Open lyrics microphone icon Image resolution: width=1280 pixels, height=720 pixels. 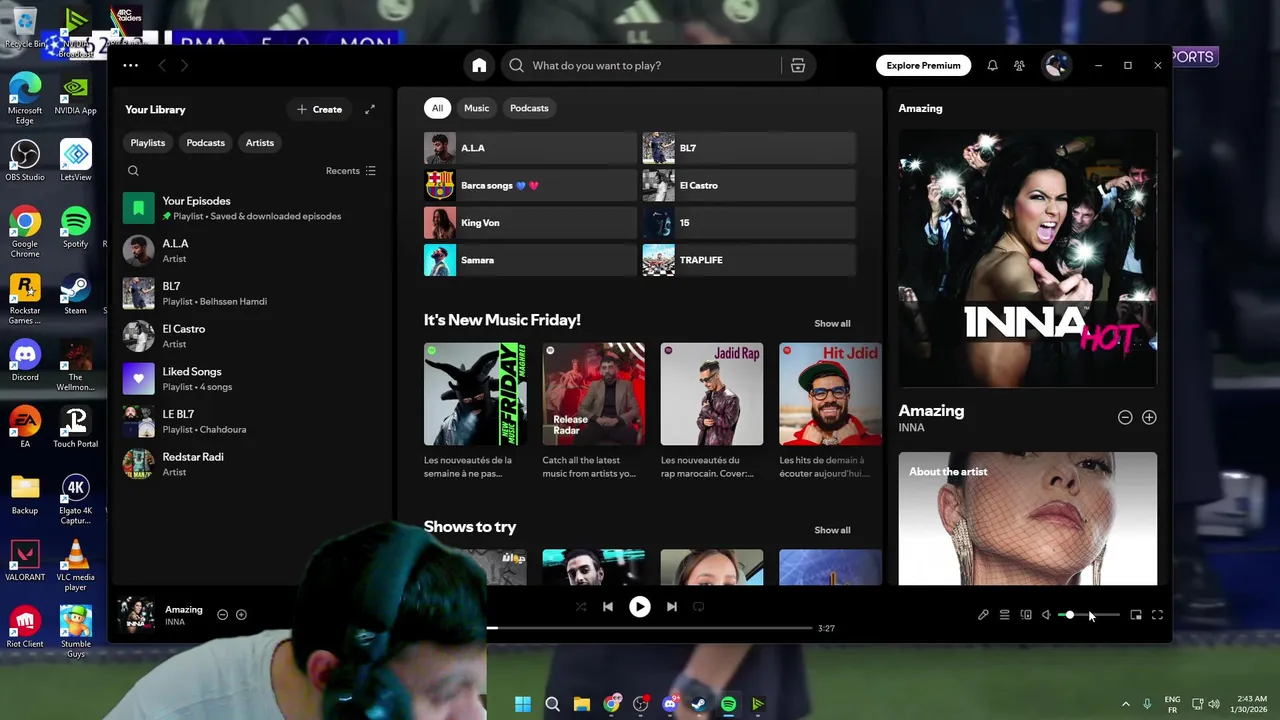983,615
